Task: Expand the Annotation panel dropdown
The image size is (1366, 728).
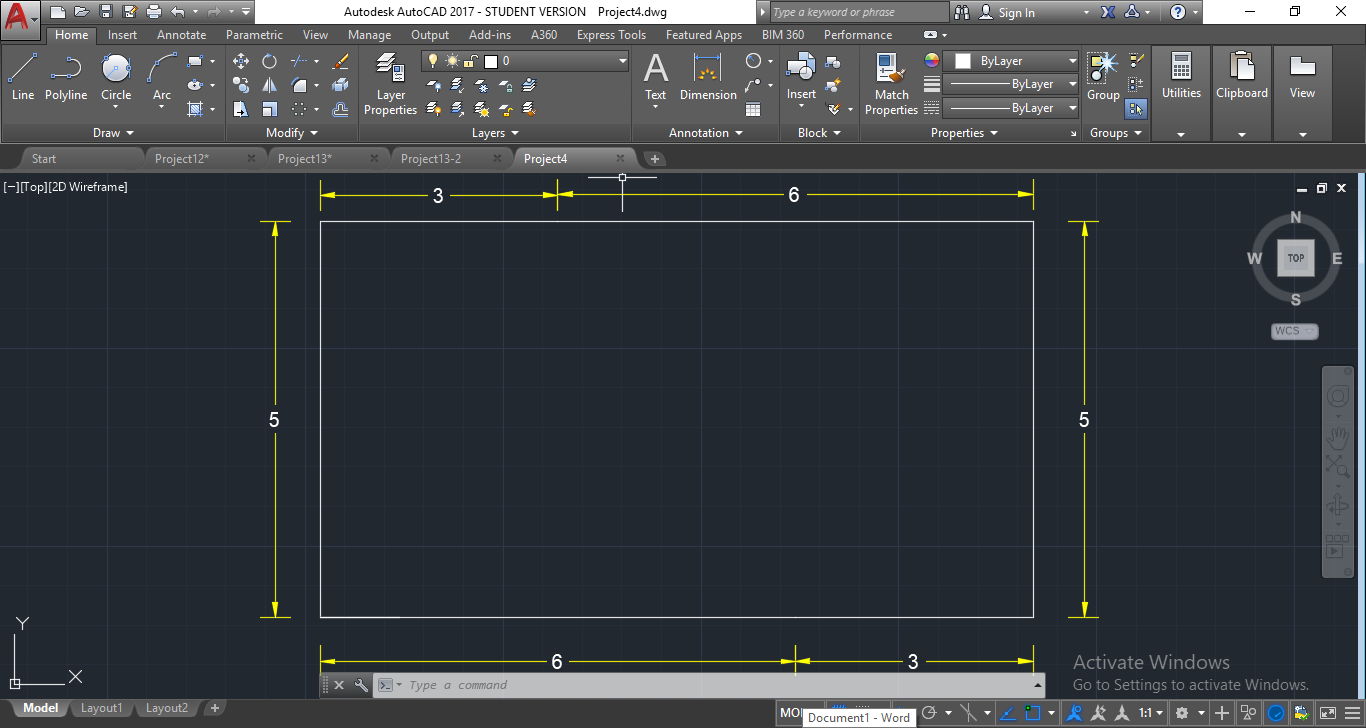Action: [706, 133]
